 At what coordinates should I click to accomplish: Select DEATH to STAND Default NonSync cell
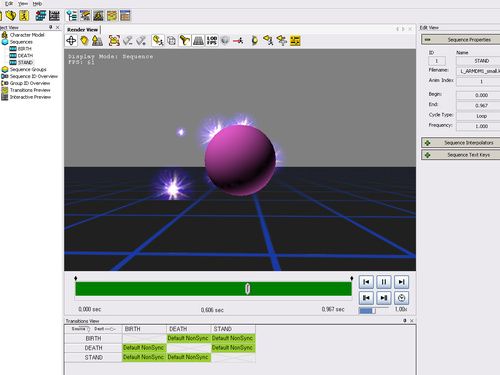click(x=233, y=348)
